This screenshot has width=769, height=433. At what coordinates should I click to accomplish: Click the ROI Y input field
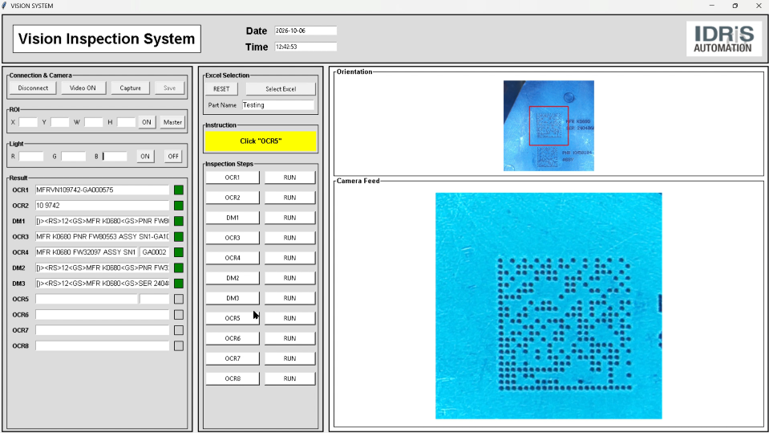point(60,122)
